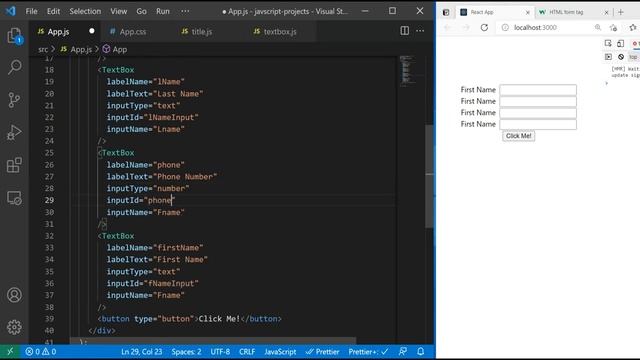This screenshot has height=360, width=640.
Task: Click the editor vertical scrollbar
Action: pos(429,176)
